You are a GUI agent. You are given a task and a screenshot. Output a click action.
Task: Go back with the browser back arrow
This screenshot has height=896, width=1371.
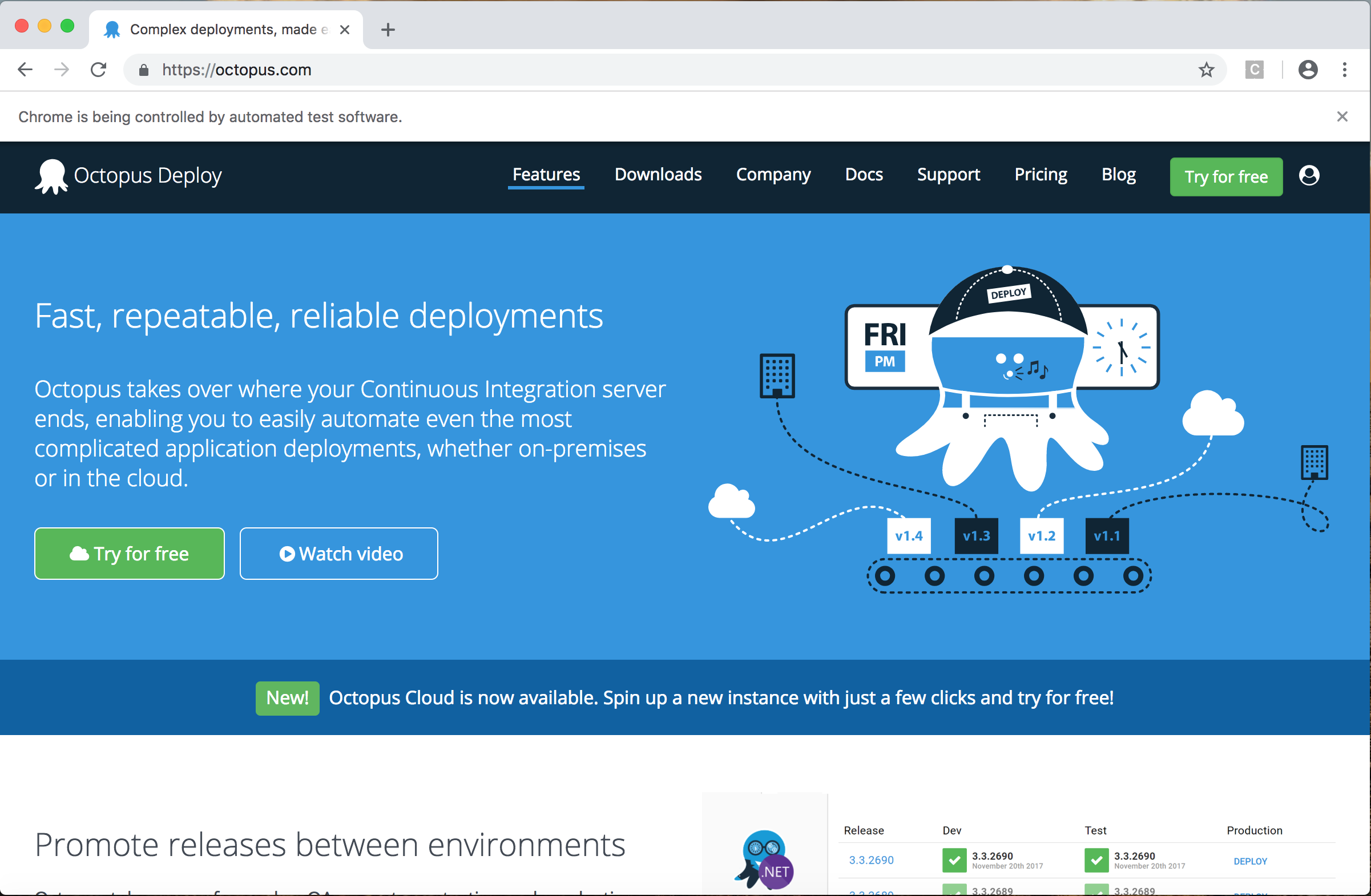click(25, 70)
